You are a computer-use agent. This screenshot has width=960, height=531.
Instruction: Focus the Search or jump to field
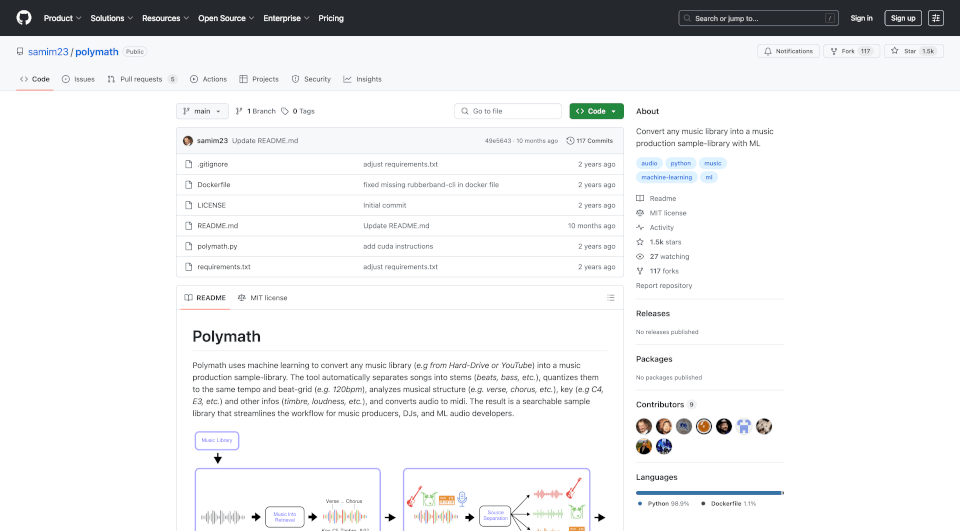pyautogui.click(x=758, y=18)
